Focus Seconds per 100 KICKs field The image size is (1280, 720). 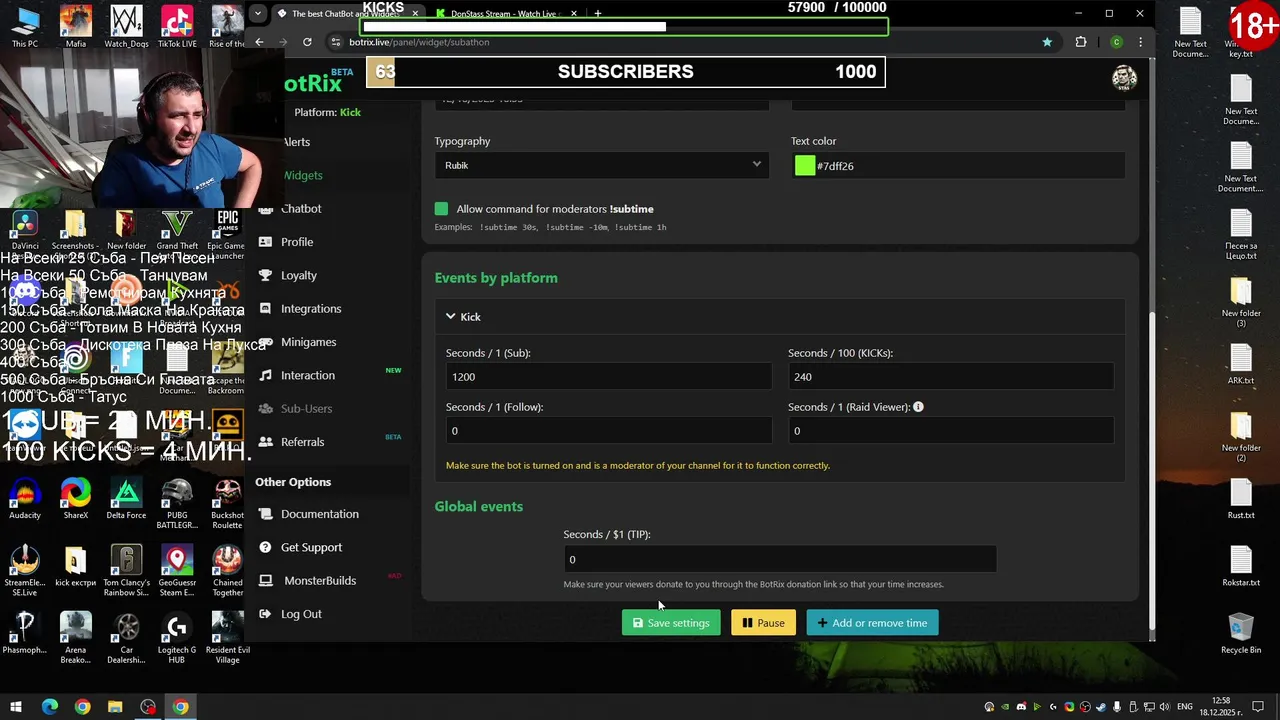[x=950, y=377]
